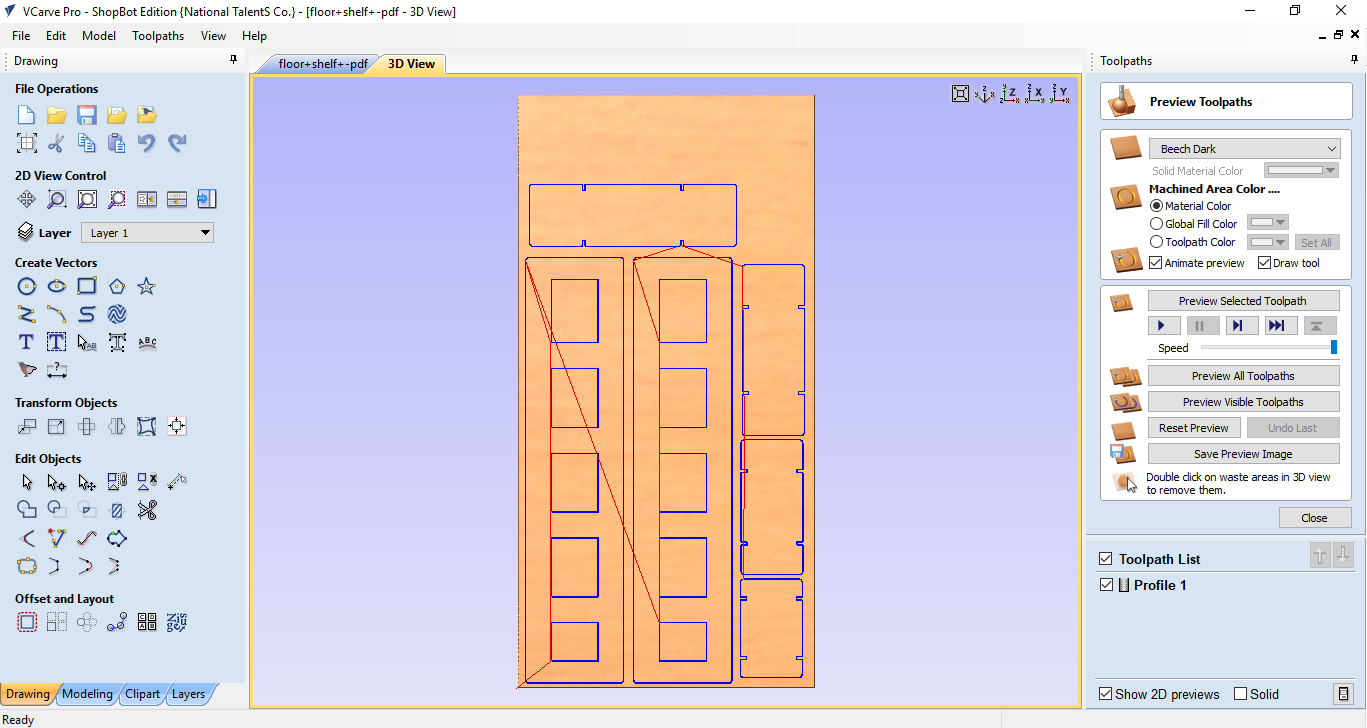Switch to the Layers tab

click(188, 694)
